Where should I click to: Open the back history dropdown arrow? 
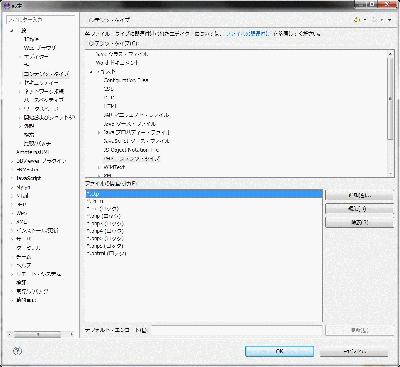pos(365,20)
